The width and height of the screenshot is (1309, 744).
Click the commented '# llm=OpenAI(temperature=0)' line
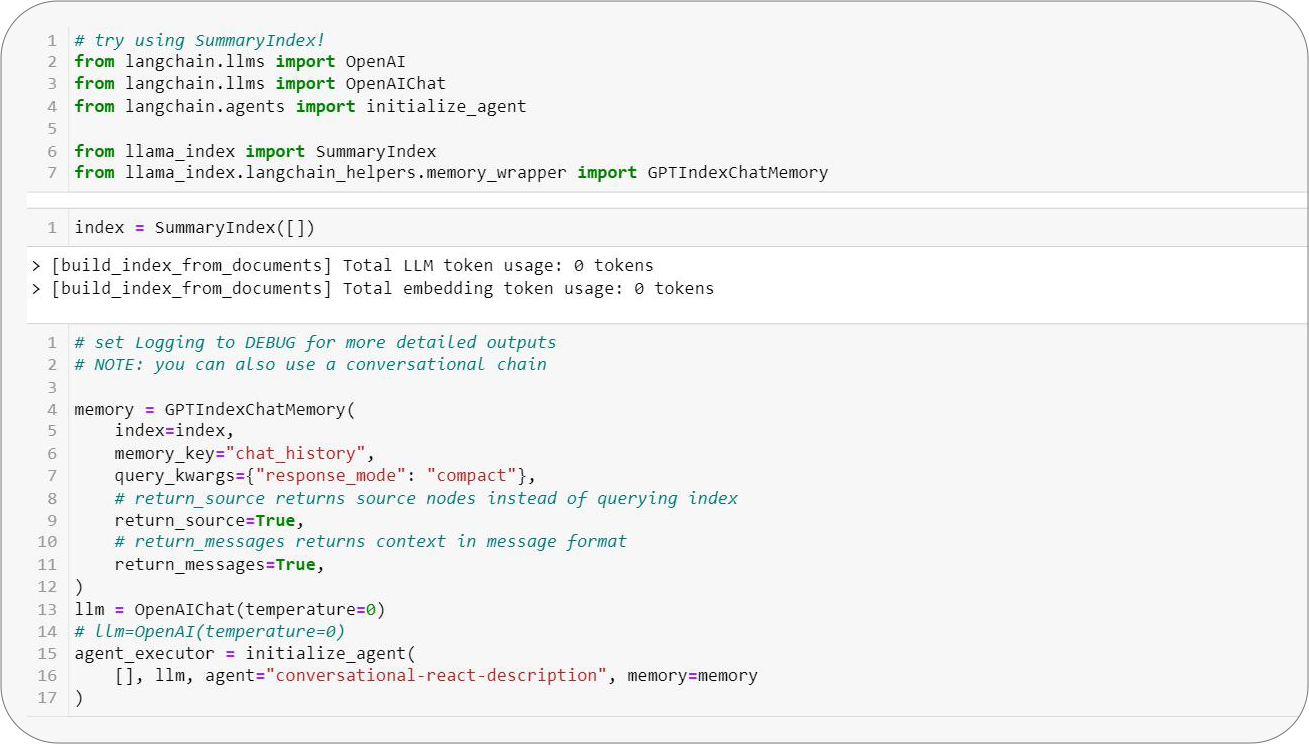(209, 632)
